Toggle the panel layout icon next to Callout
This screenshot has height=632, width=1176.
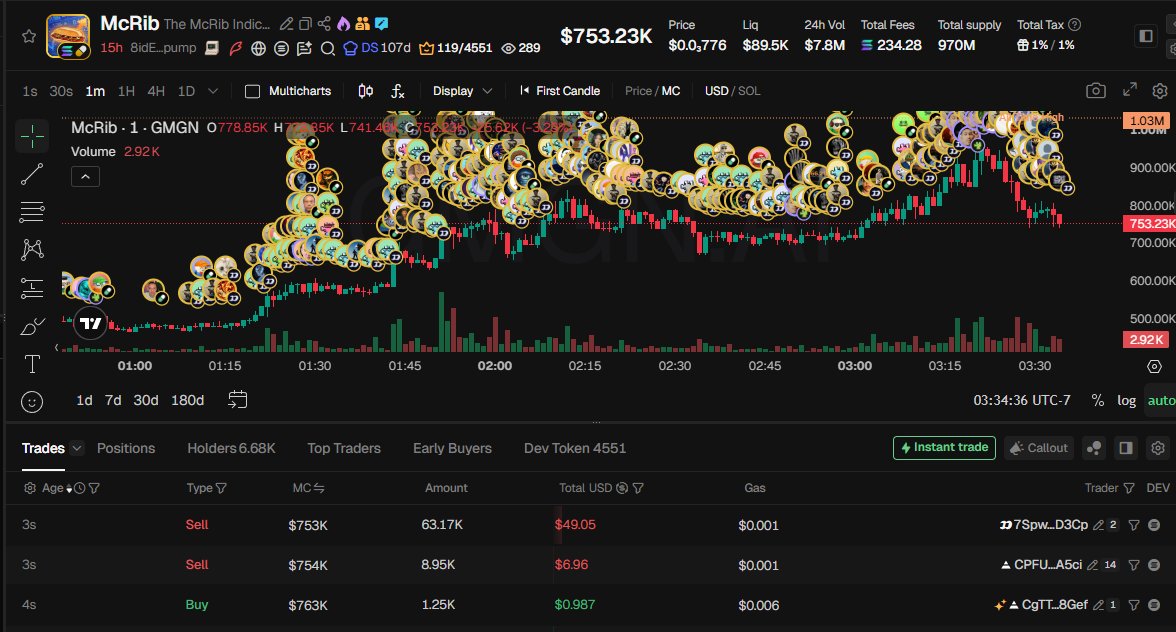tap(1126, 448)
